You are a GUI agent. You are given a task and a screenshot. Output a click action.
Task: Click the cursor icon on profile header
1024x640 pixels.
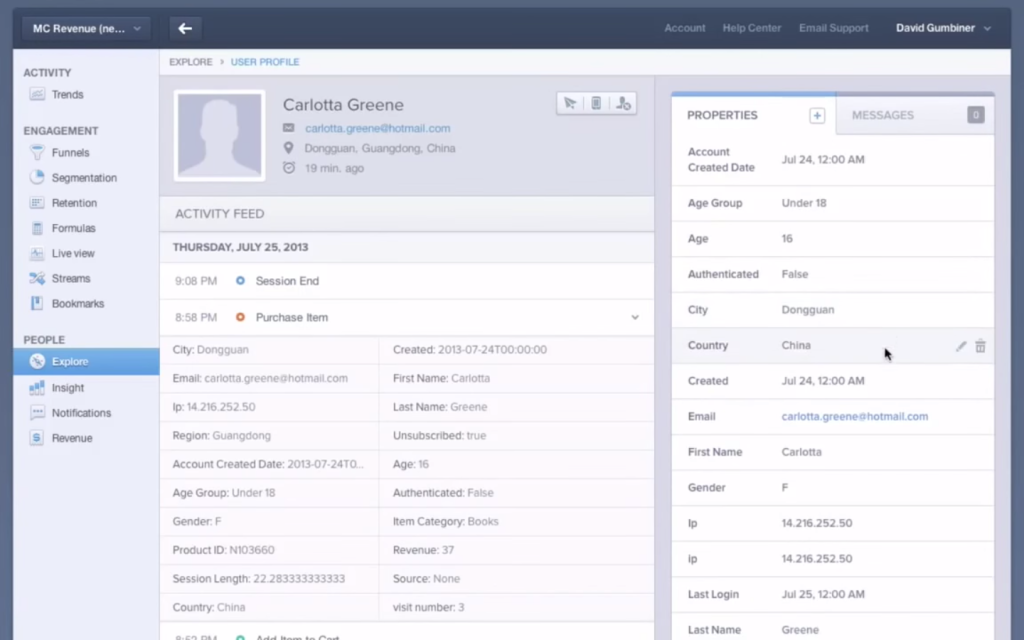point(570,103)
